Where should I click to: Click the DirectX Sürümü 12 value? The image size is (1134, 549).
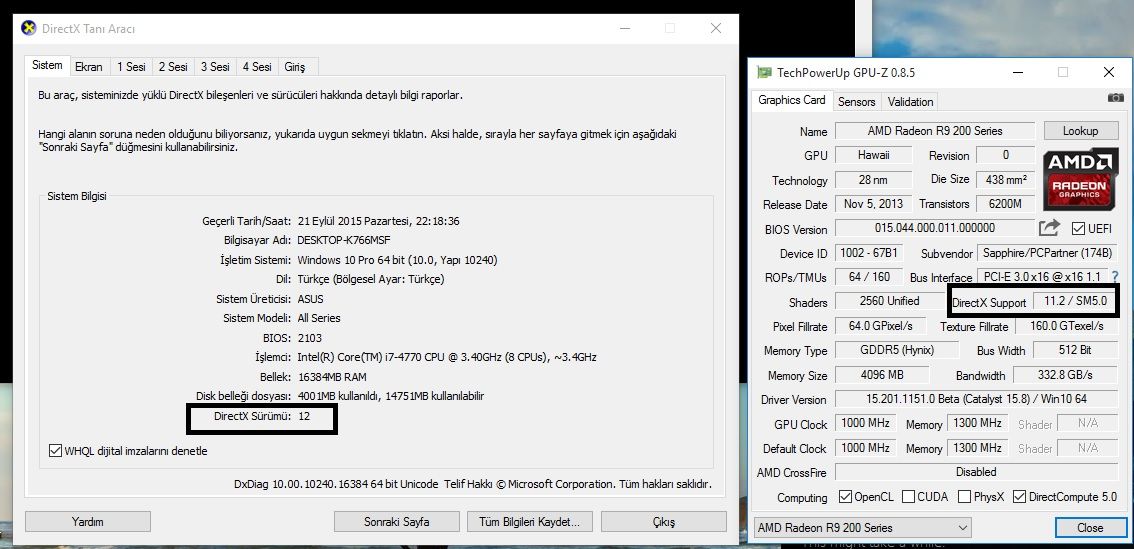[304, 416]
